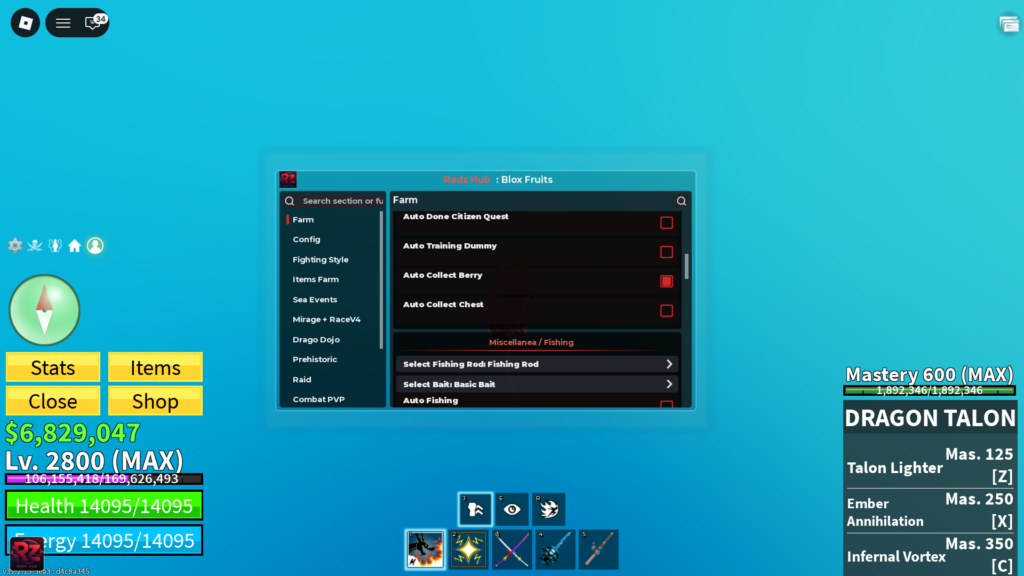The height and width of the screenshot is (576, 1024).
Task: Click the section list scrollbar
Action: click(381, 280)
